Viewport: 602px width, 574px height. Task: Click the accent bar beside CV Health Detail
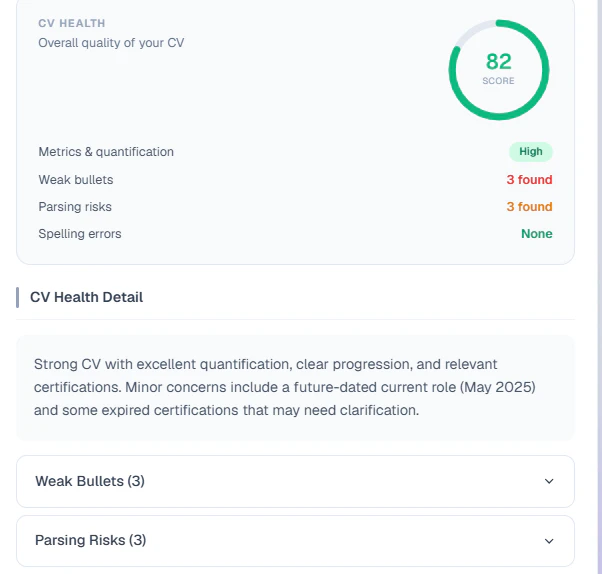[x=18, y=297]
